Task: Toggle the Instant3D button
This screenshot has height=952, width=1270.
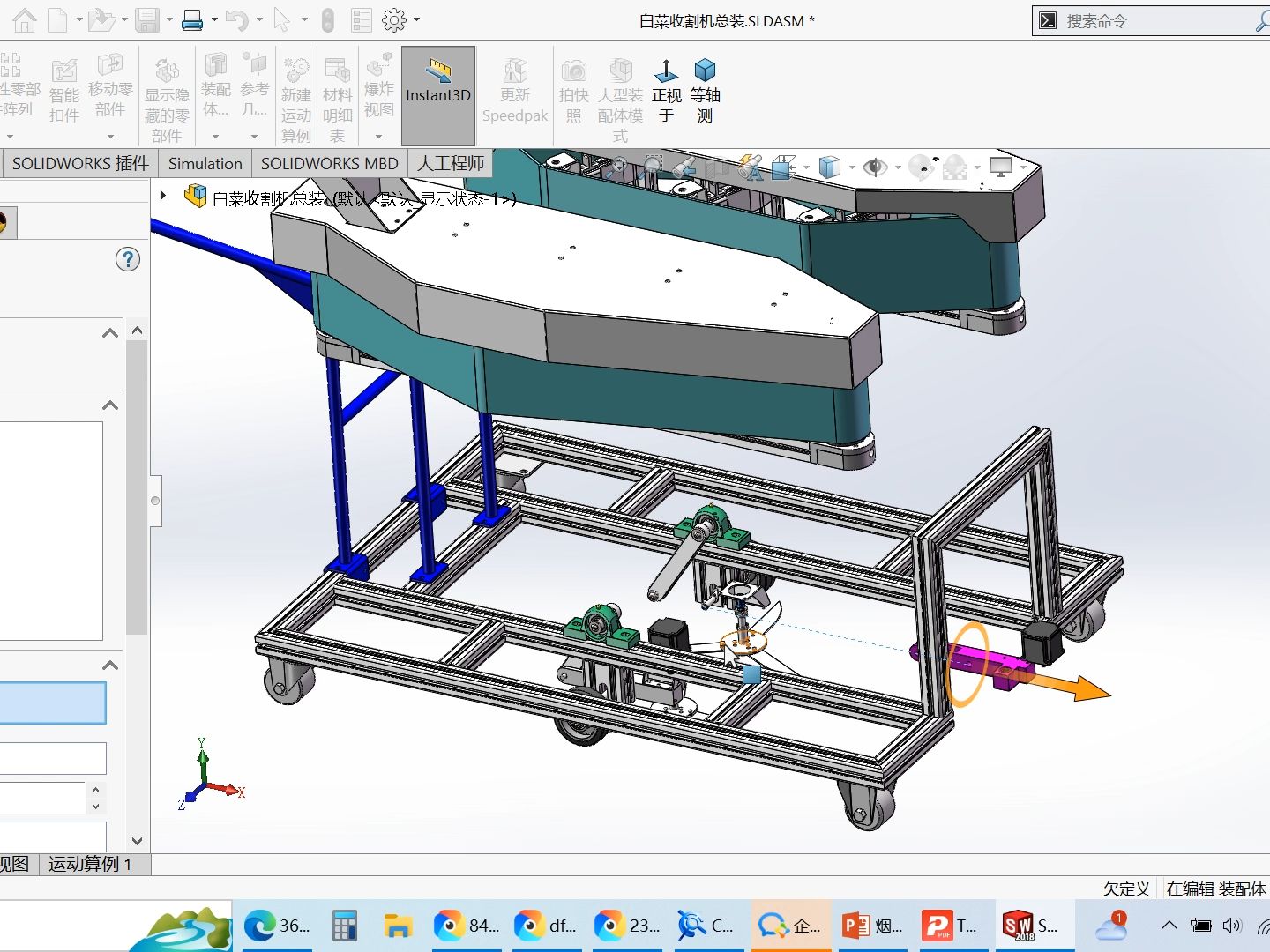Action: click(438, 95)
